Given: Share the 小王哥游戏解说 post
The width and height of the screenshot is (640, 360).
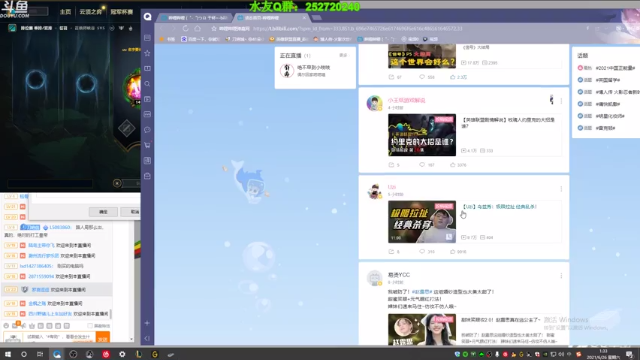Looking at the screenshot, I should 394,165.
